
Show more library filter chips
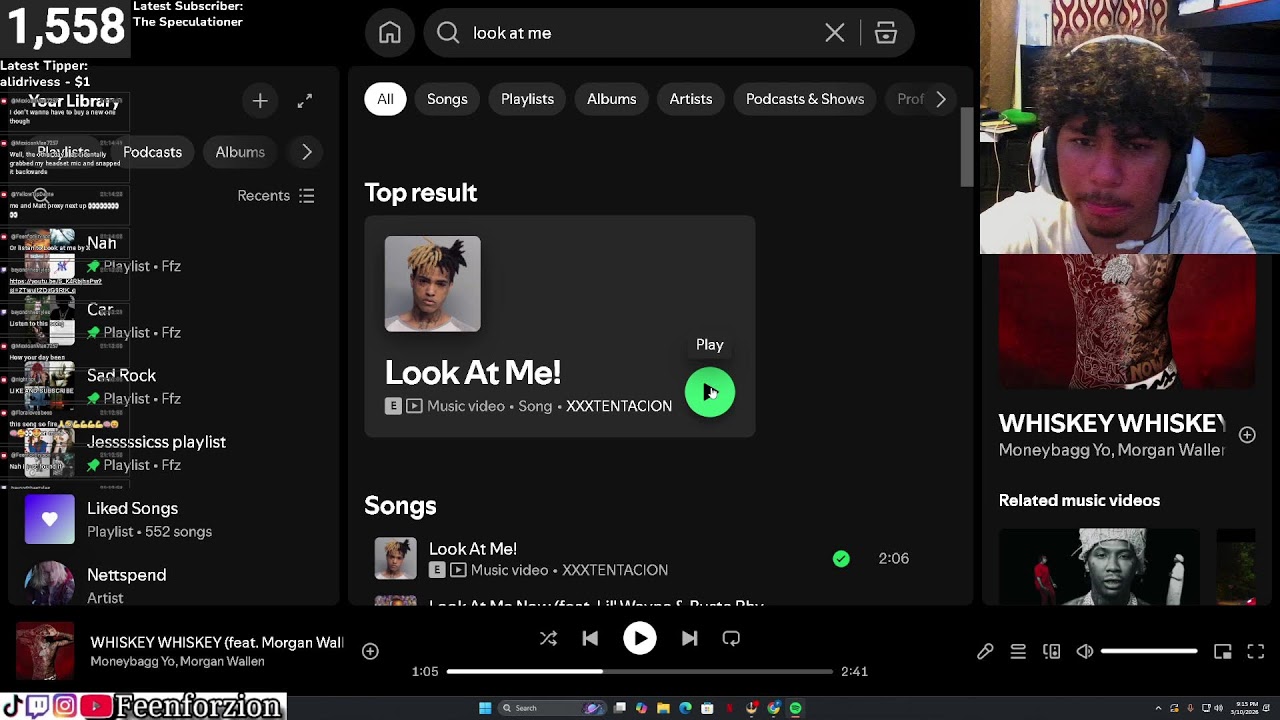307,152
